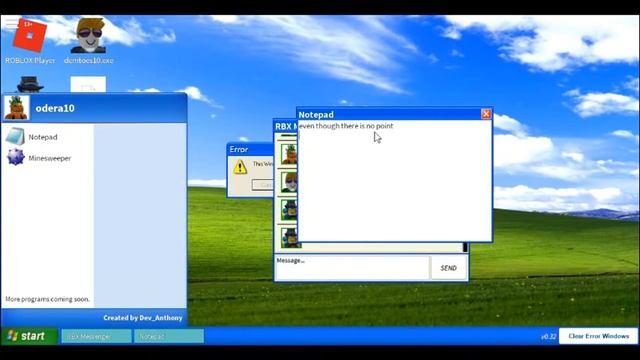Close the Notepad window
Image resolution: width=640 pixels, height=360 pixels.
click(486, 114)
